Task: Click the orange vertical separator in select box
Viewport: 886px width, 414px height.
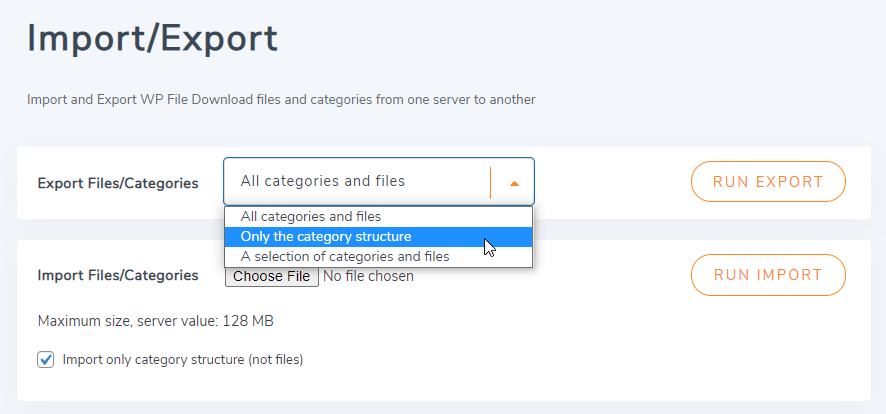Action: coord(490,182)
